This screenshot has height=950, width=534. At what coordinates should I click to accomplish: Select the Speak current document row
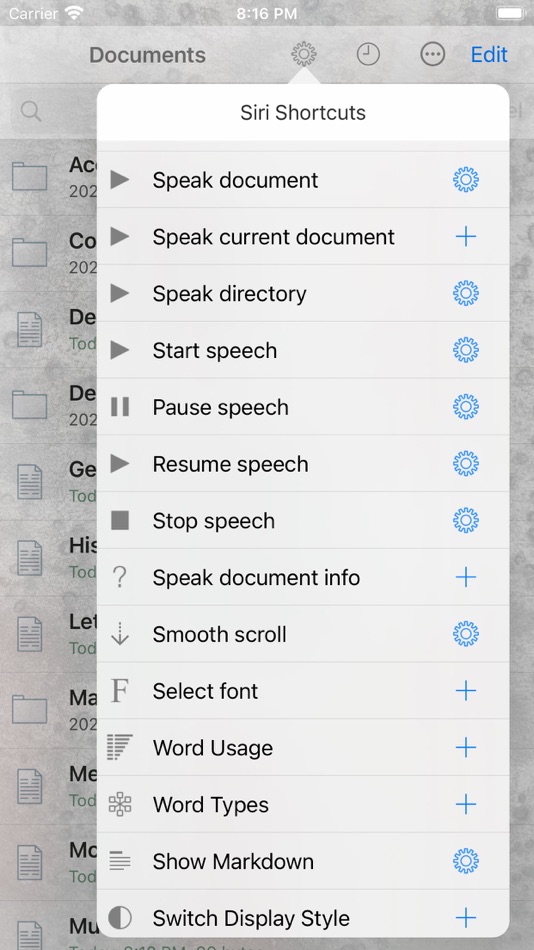[x=303, y=237]
